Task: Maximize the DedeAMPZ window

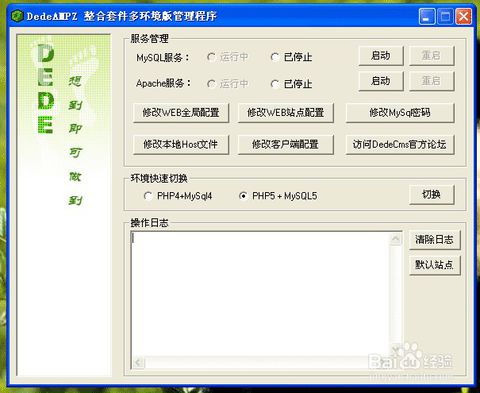Action: [445, 16]
